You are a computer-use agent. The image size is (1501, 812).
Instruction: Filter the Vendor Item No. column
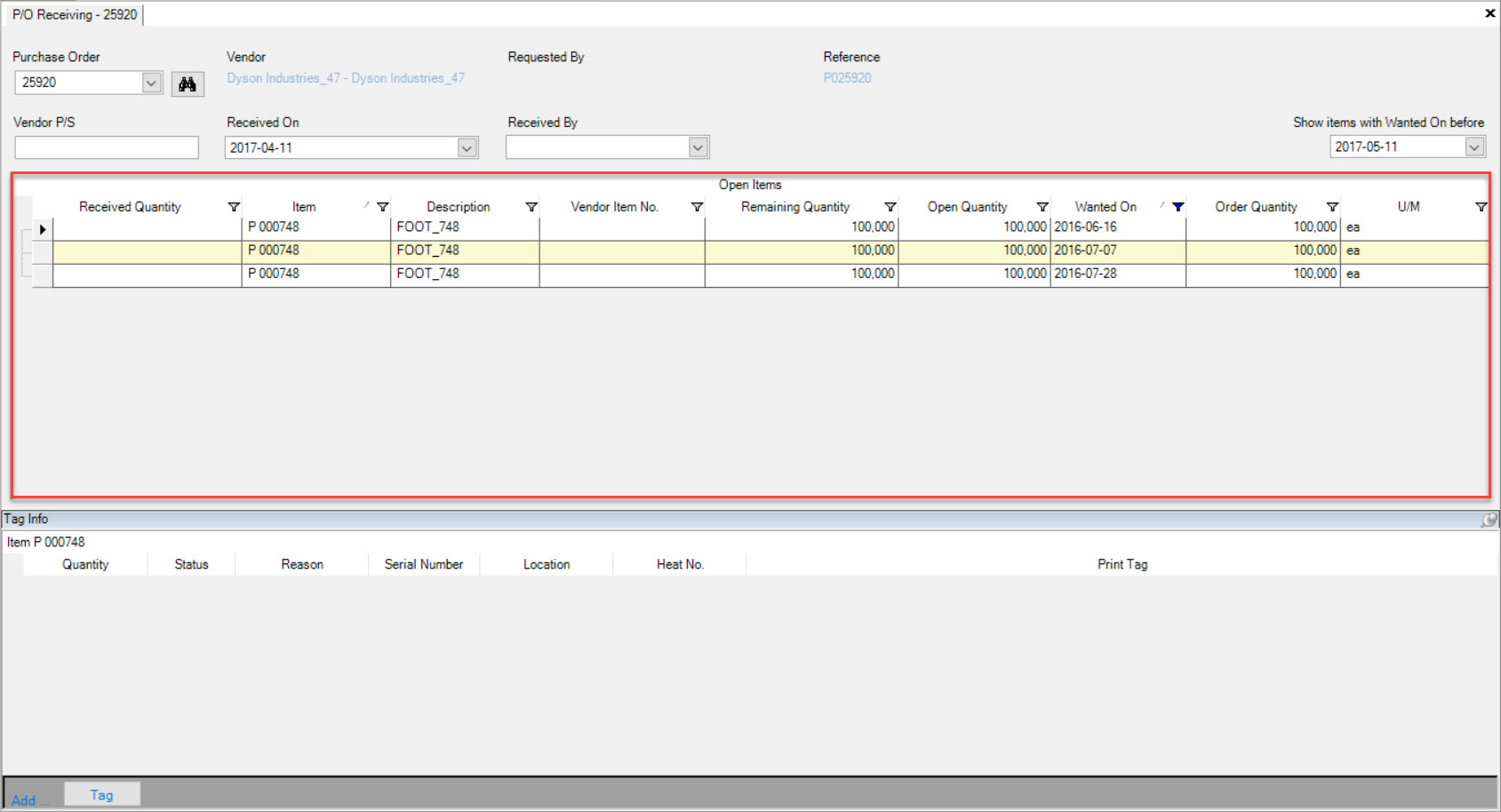[697, 207]
